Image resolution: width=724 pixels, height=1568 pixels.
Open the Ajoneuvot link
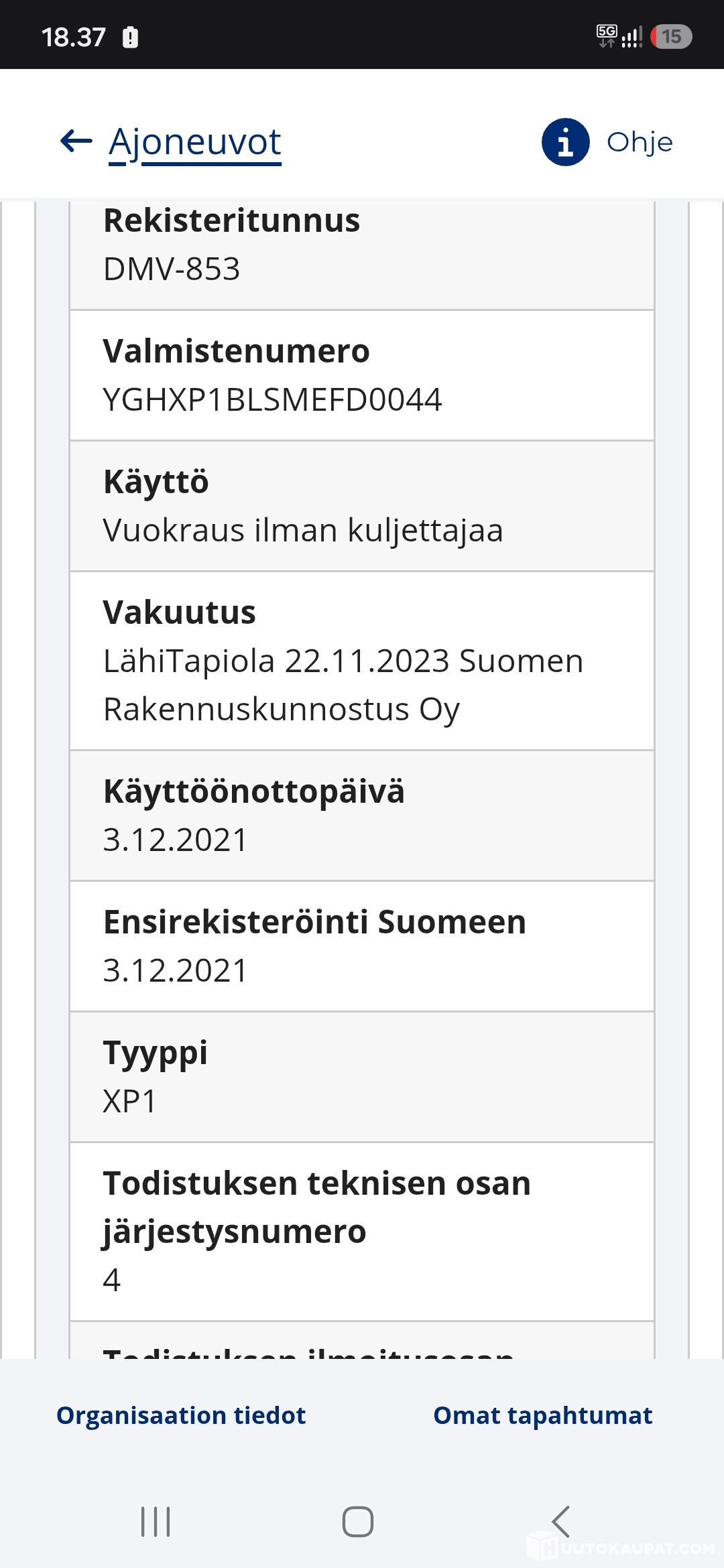coord(195,142)
